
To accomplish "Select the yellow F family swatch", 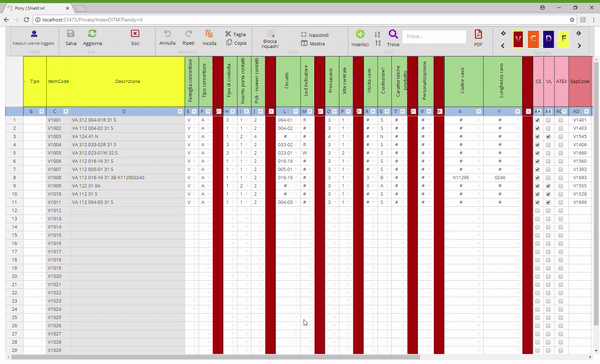I will [564, 39].
